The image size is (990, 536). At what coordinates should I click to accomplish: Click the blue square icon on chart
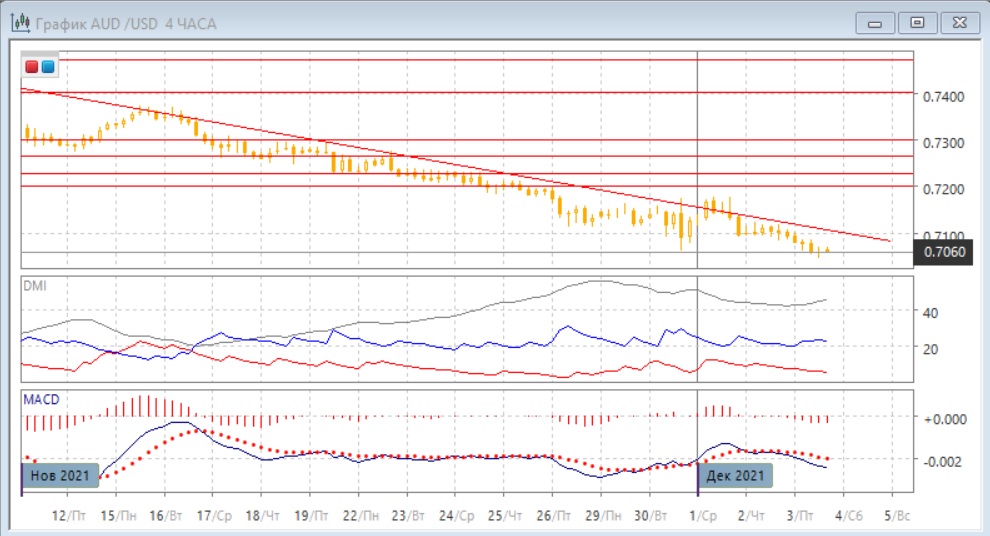point(48,67)
